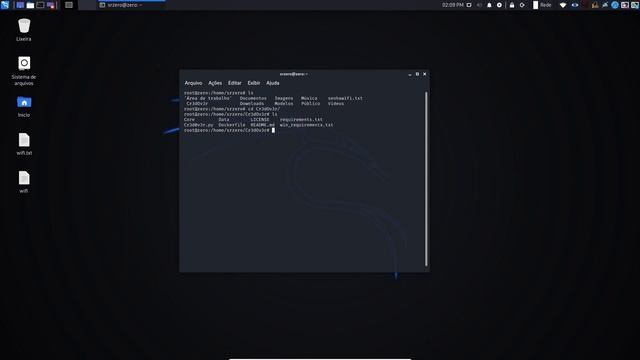The width and height of the screenshot is (640, 360).
Task: Click the Rede network monitor label
Action: (546, 5)
